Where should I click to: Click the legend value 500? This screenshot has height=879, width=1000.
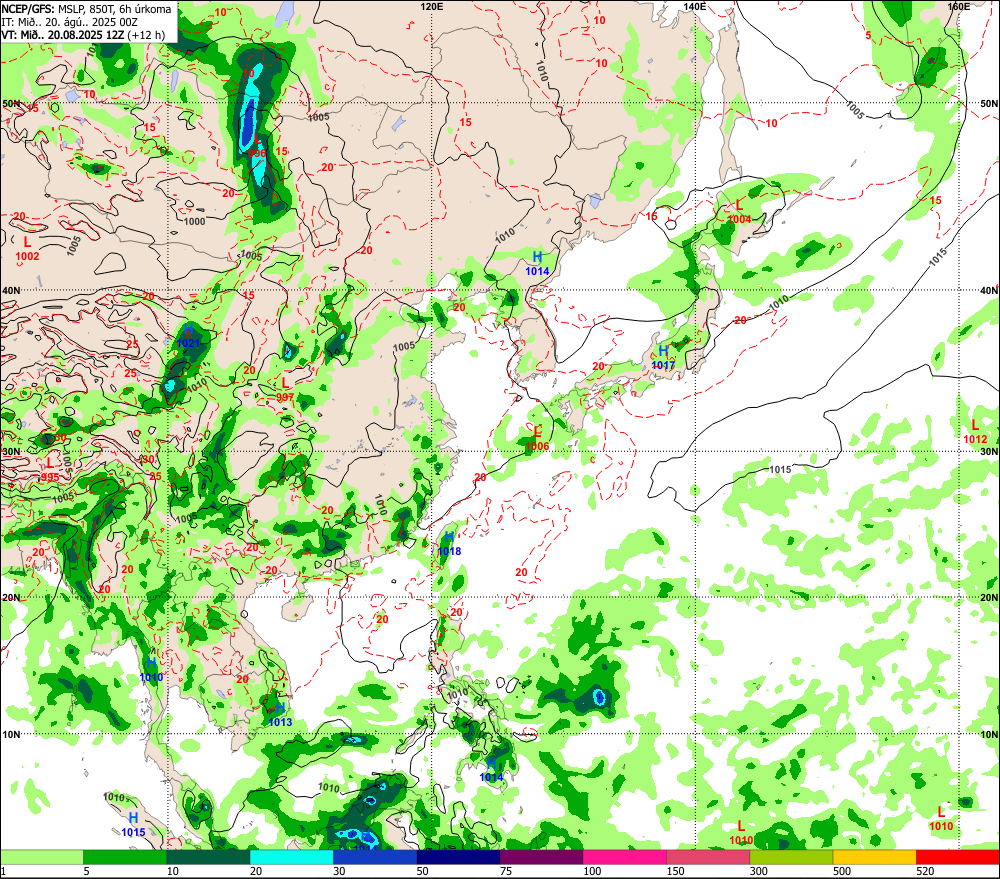842,871
